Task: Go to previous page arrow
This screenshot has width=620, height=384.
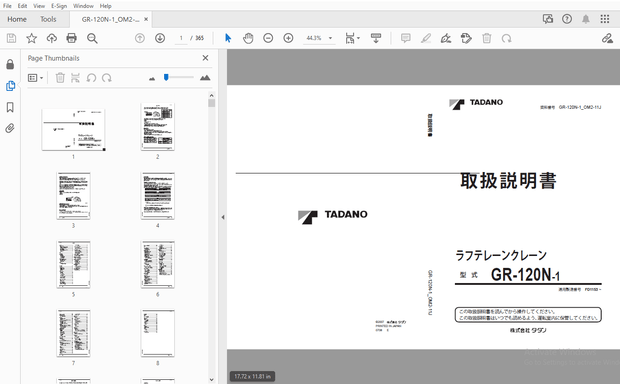Action: [140, 38]
